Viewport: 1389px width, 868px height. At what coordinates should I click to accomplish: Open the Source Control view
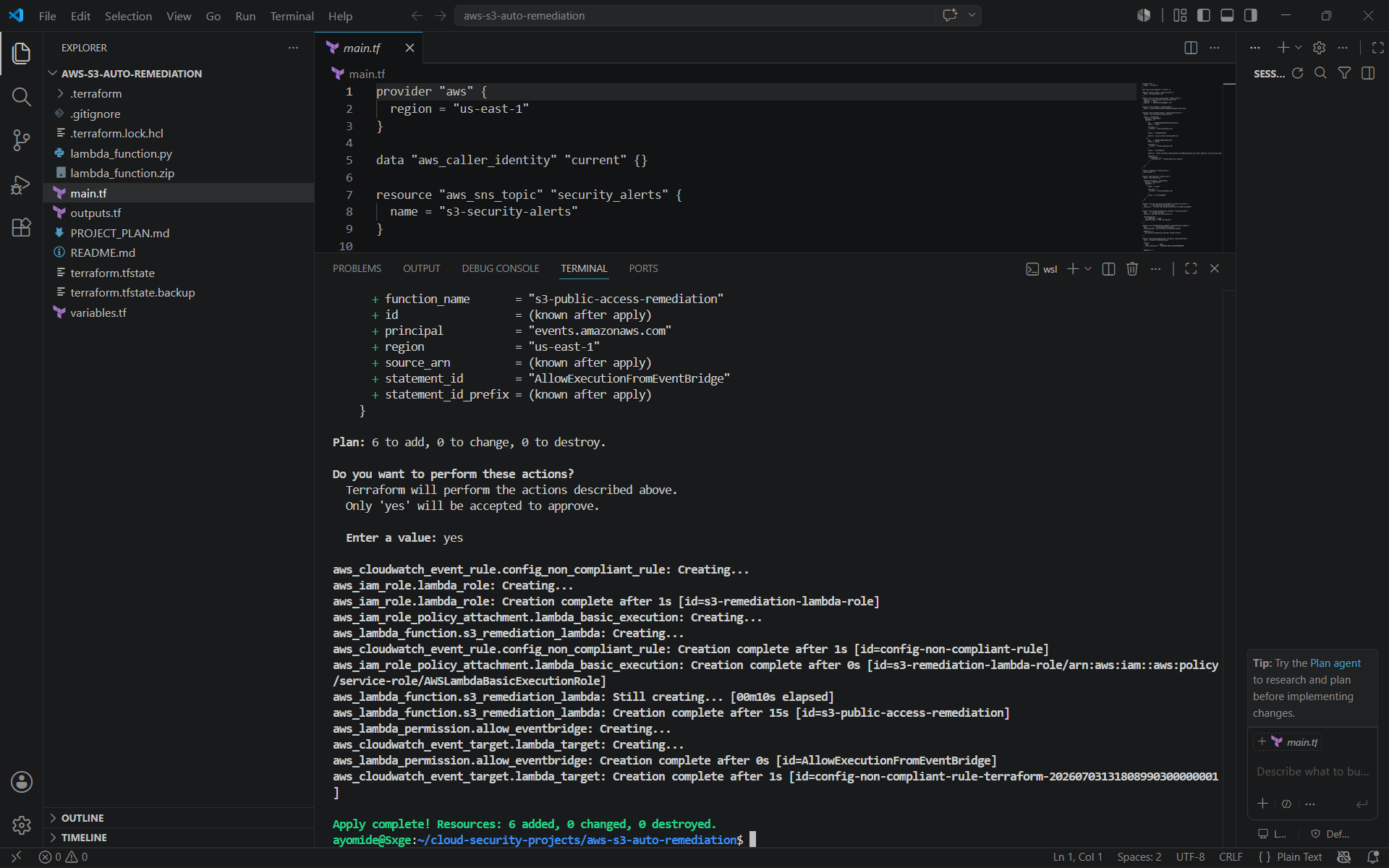tap(22, 140)
